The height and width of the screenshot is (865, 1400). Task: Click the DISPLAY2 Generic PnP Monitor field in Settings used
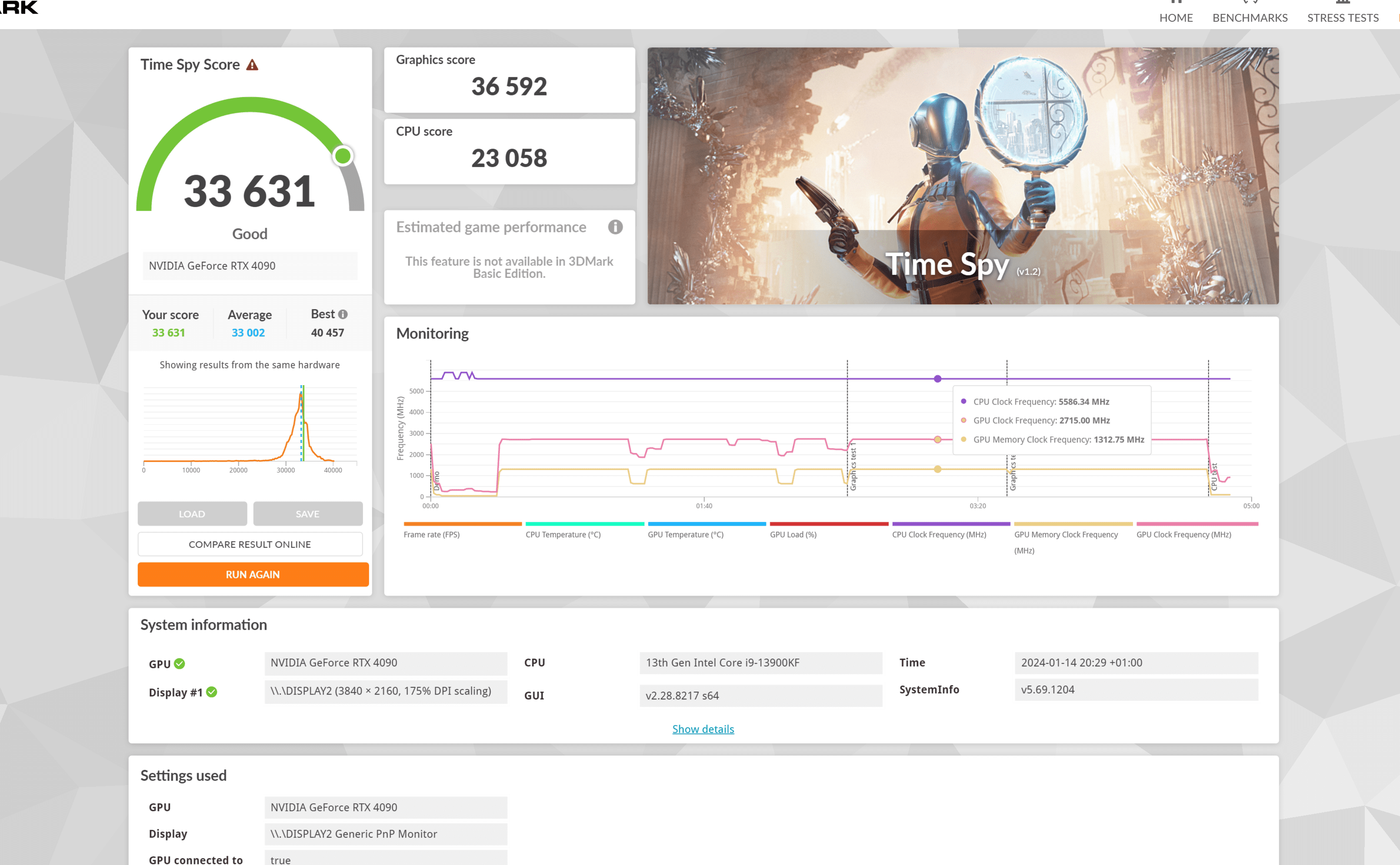[x=386, y=834]
